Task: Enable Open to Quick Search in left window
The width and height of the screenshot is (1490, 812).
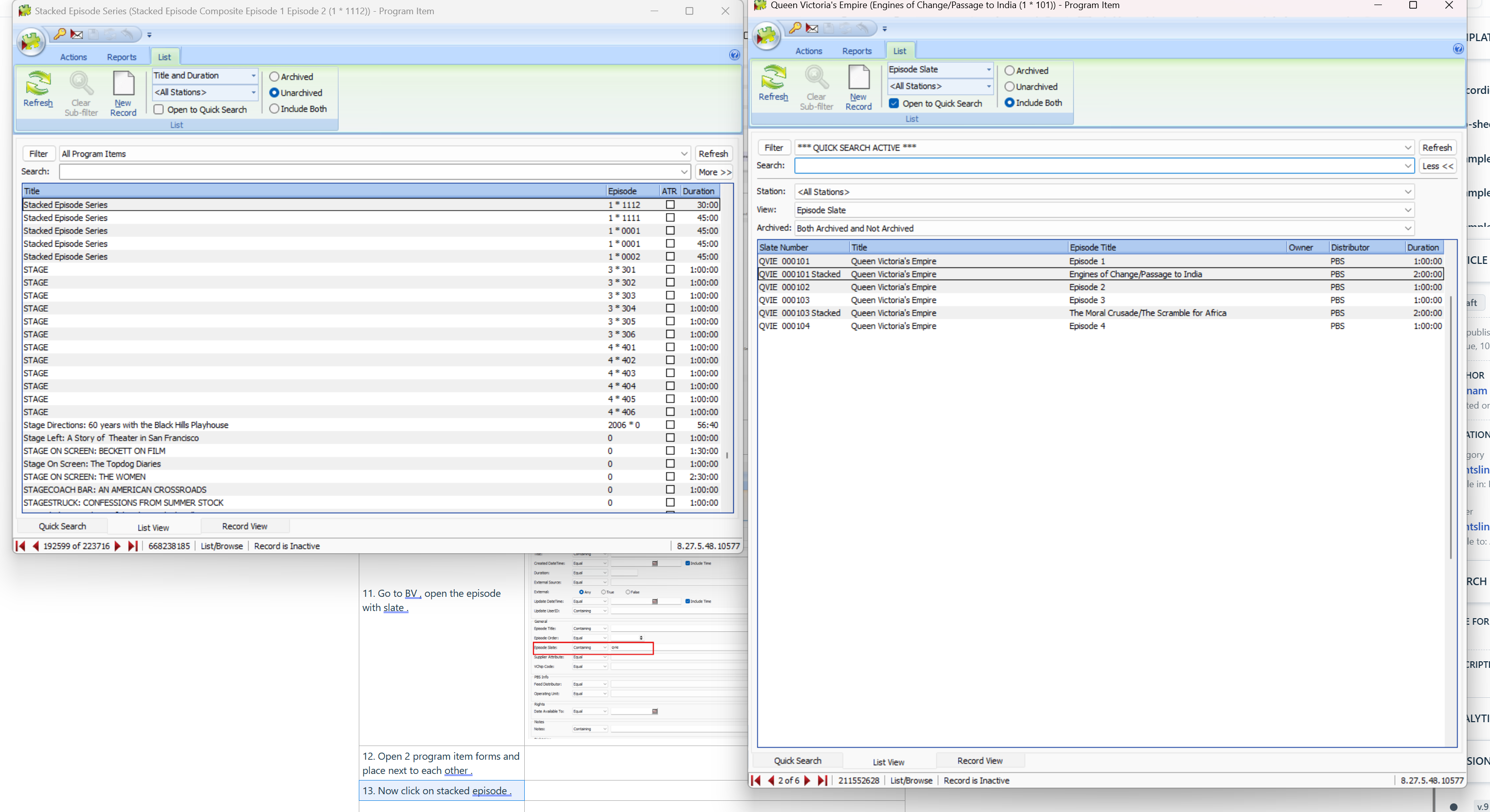Action: pos(158,109)
